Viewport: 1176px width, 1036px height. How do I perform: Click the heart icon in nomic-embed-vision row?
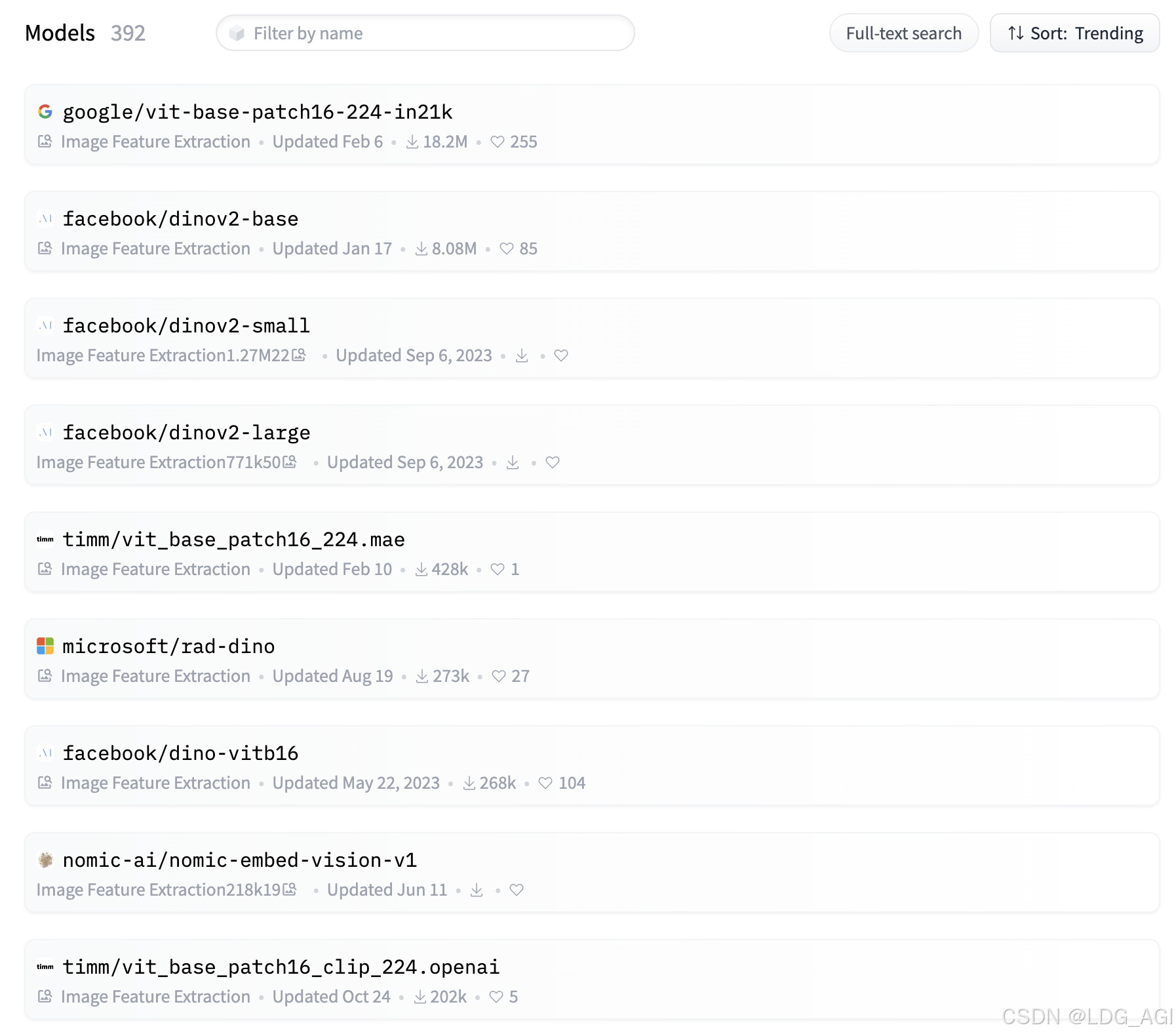pyautogui.click(x=517, y=890)
